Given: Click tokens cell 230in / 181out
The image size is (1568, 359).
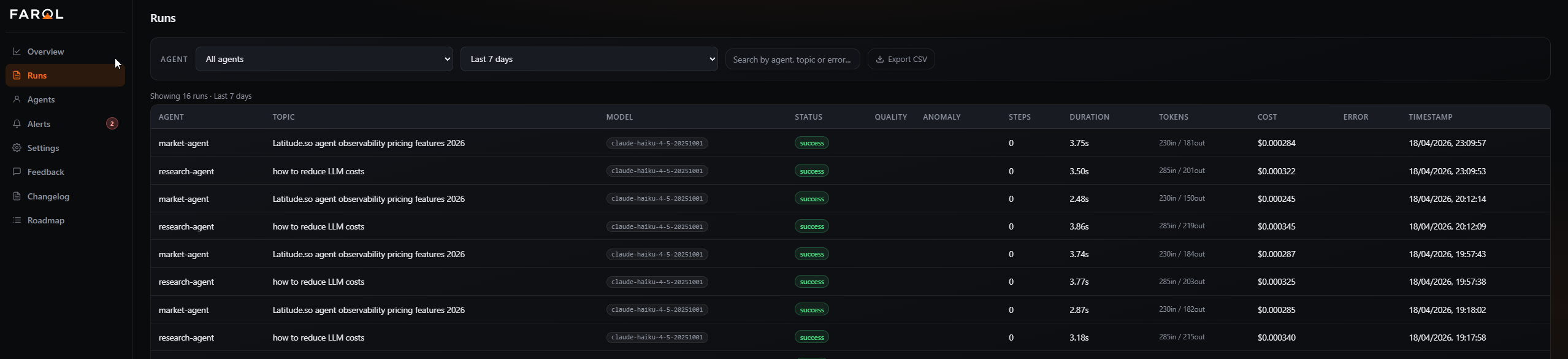Looking at the screenshot, I should 1182,143.
